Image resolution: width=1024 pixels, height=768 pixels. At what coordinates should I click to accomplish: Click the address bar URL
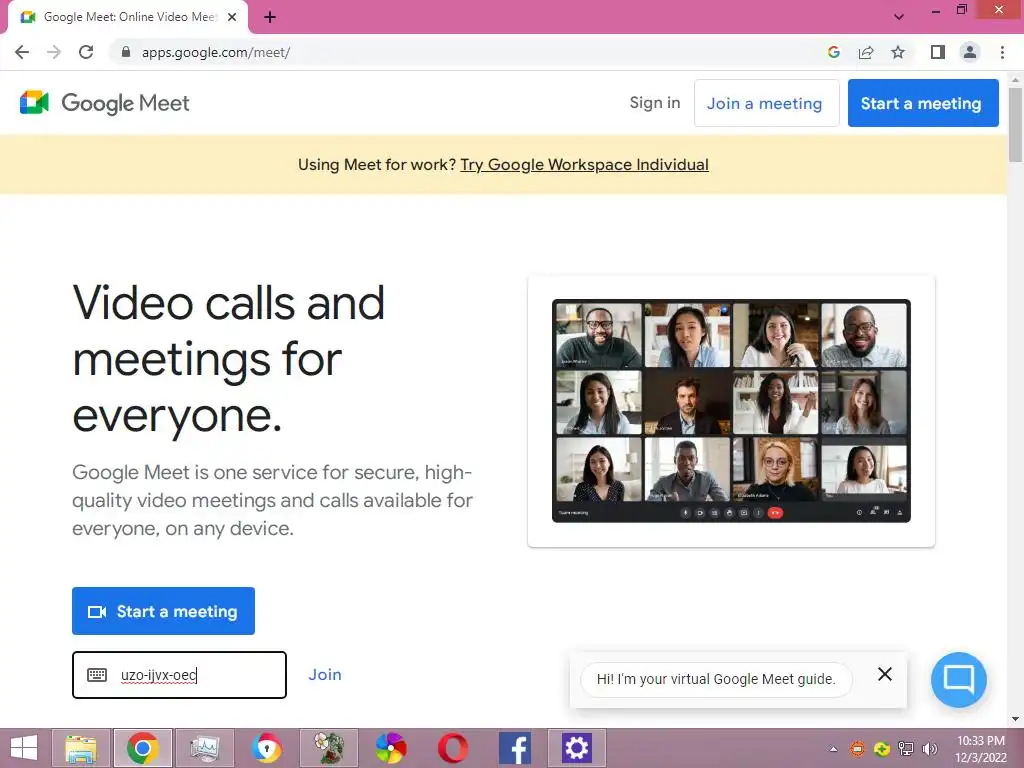[216, 52]
